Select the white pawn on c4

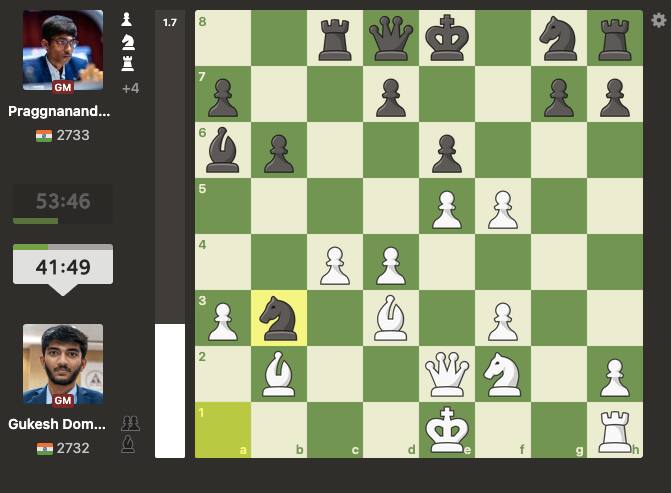[335, 265]
